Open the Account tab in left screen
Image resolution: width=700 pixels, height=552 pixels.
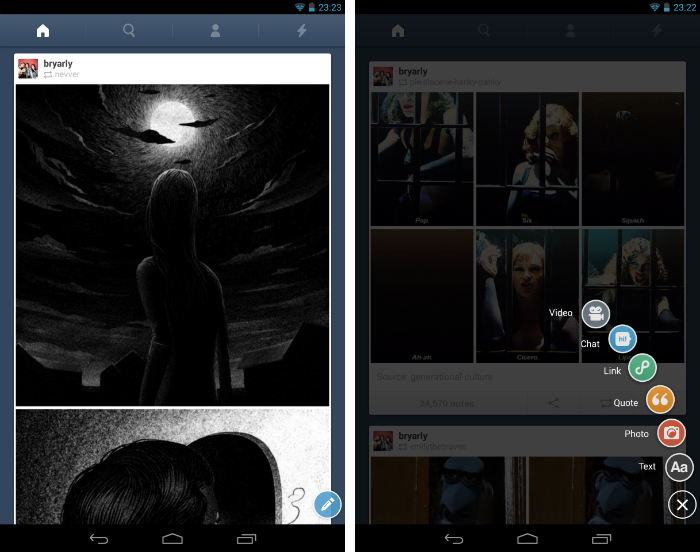[215, 30]
